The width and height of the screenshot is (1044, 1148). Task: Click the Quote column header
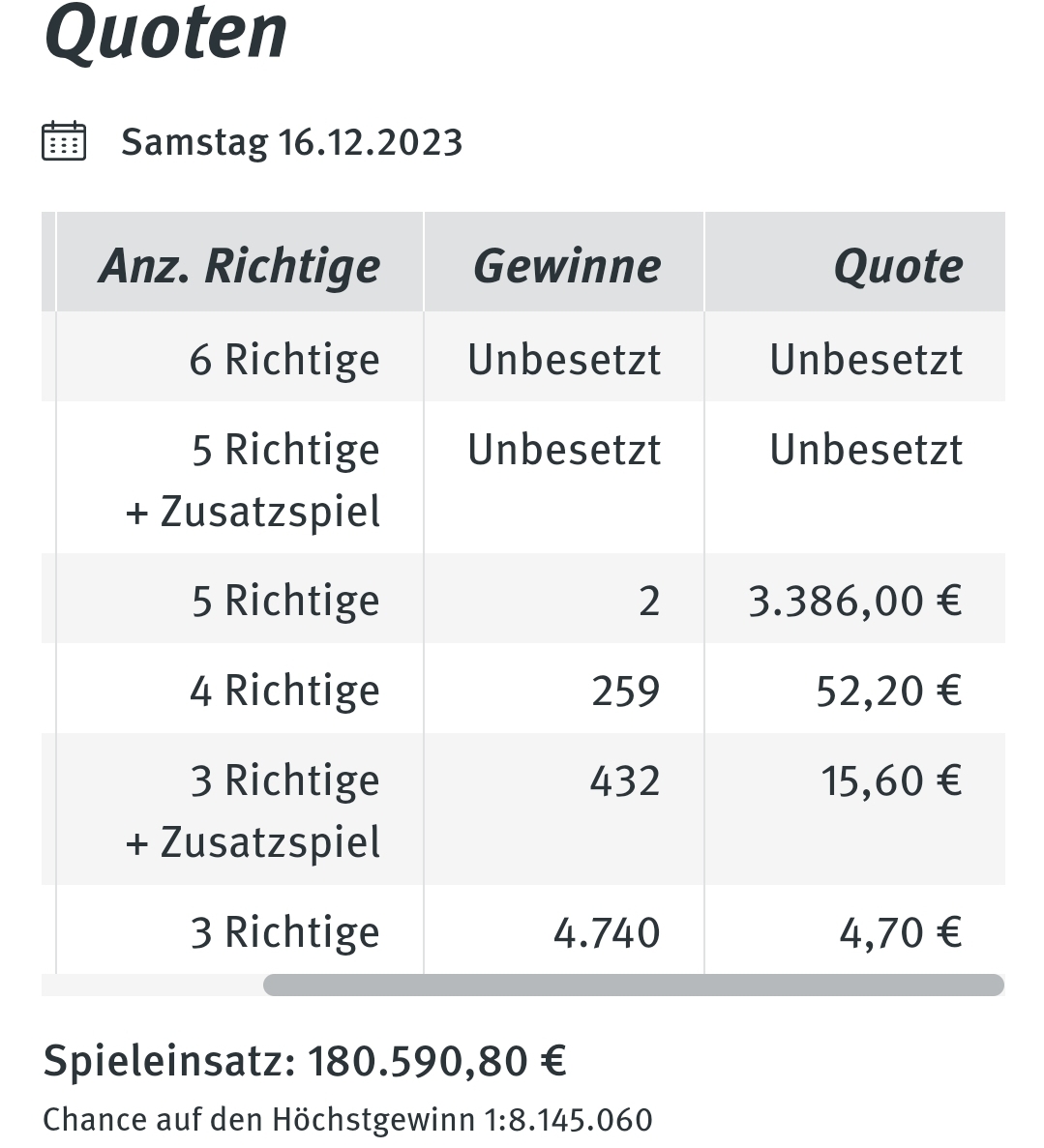click(898, 266)
